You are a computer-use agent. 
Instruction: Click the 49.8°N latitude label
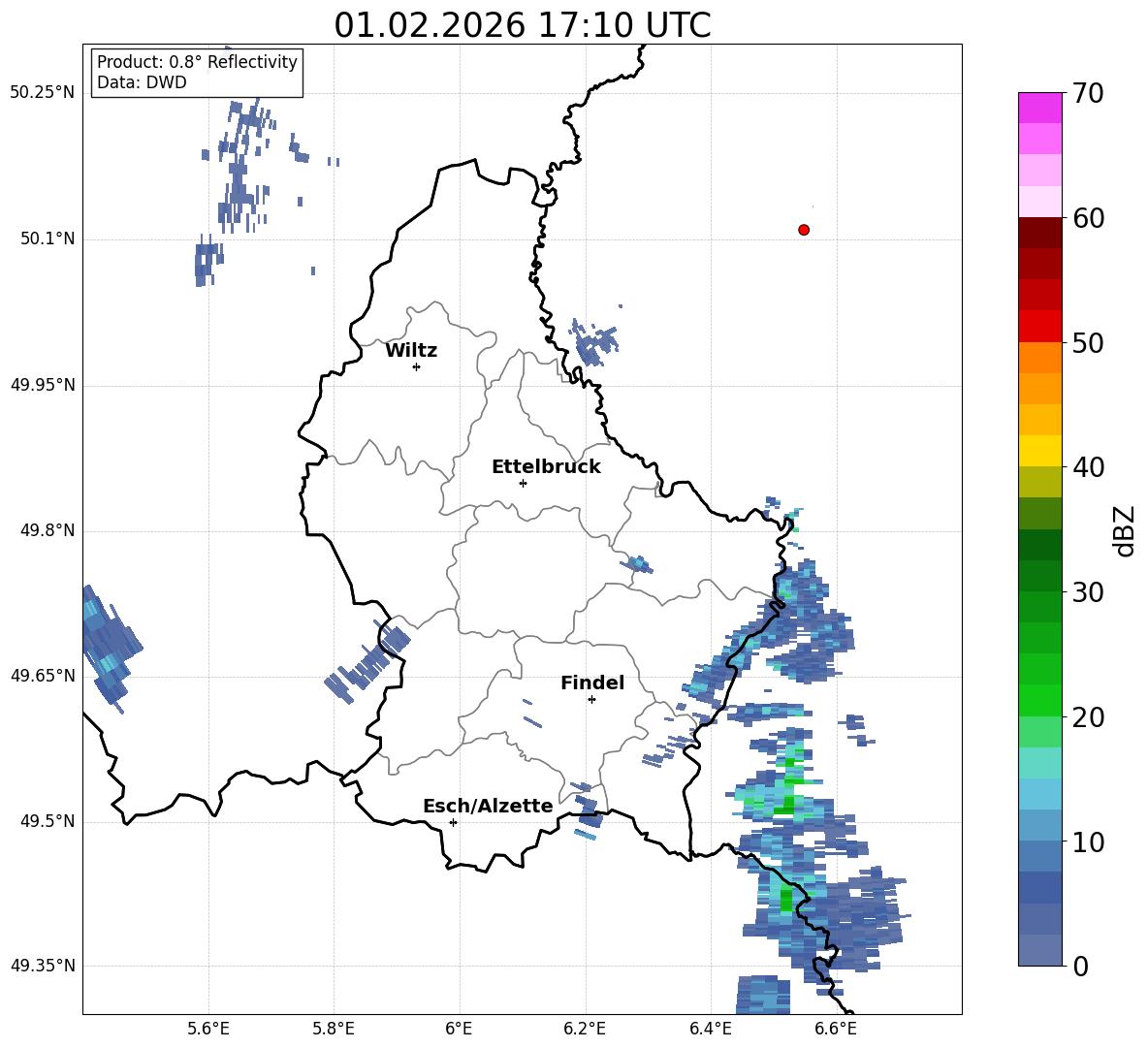tap(48, 530)
